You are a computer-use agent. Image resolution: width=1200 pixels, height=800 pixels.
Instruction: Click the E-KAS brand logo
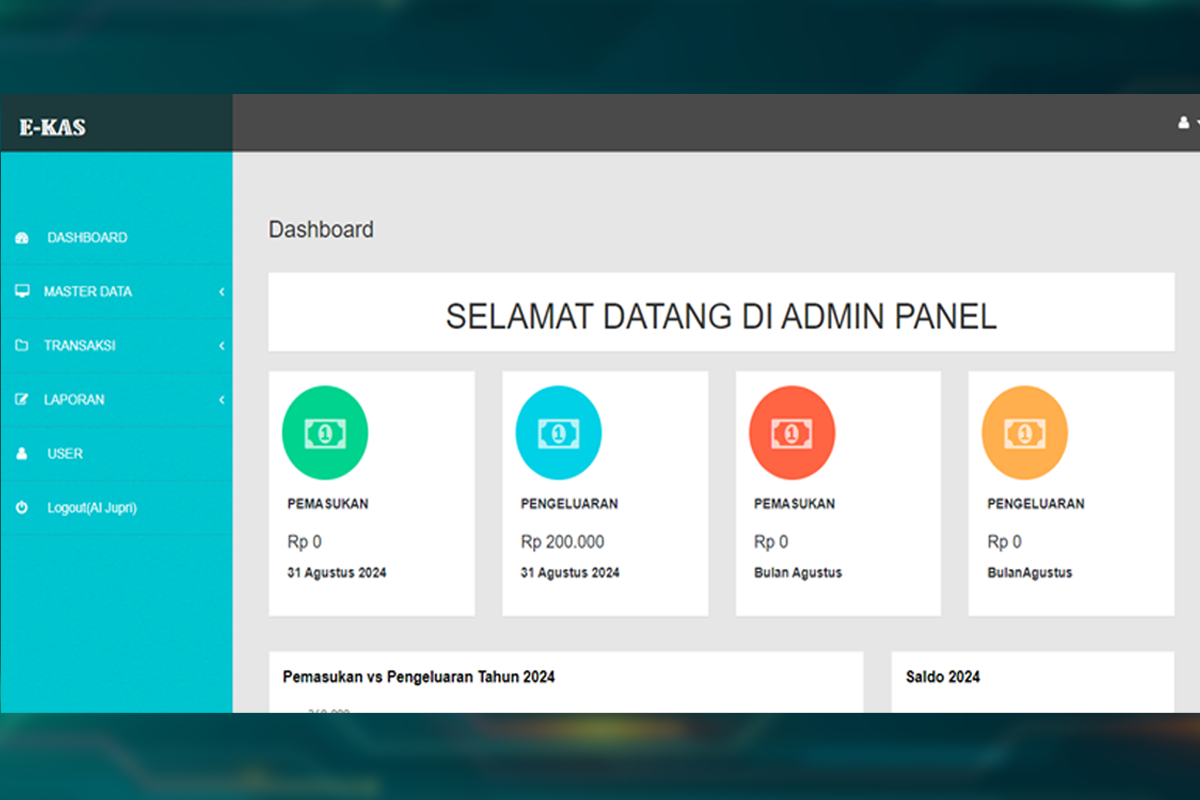pyautogui.click(x=52, y=127)
